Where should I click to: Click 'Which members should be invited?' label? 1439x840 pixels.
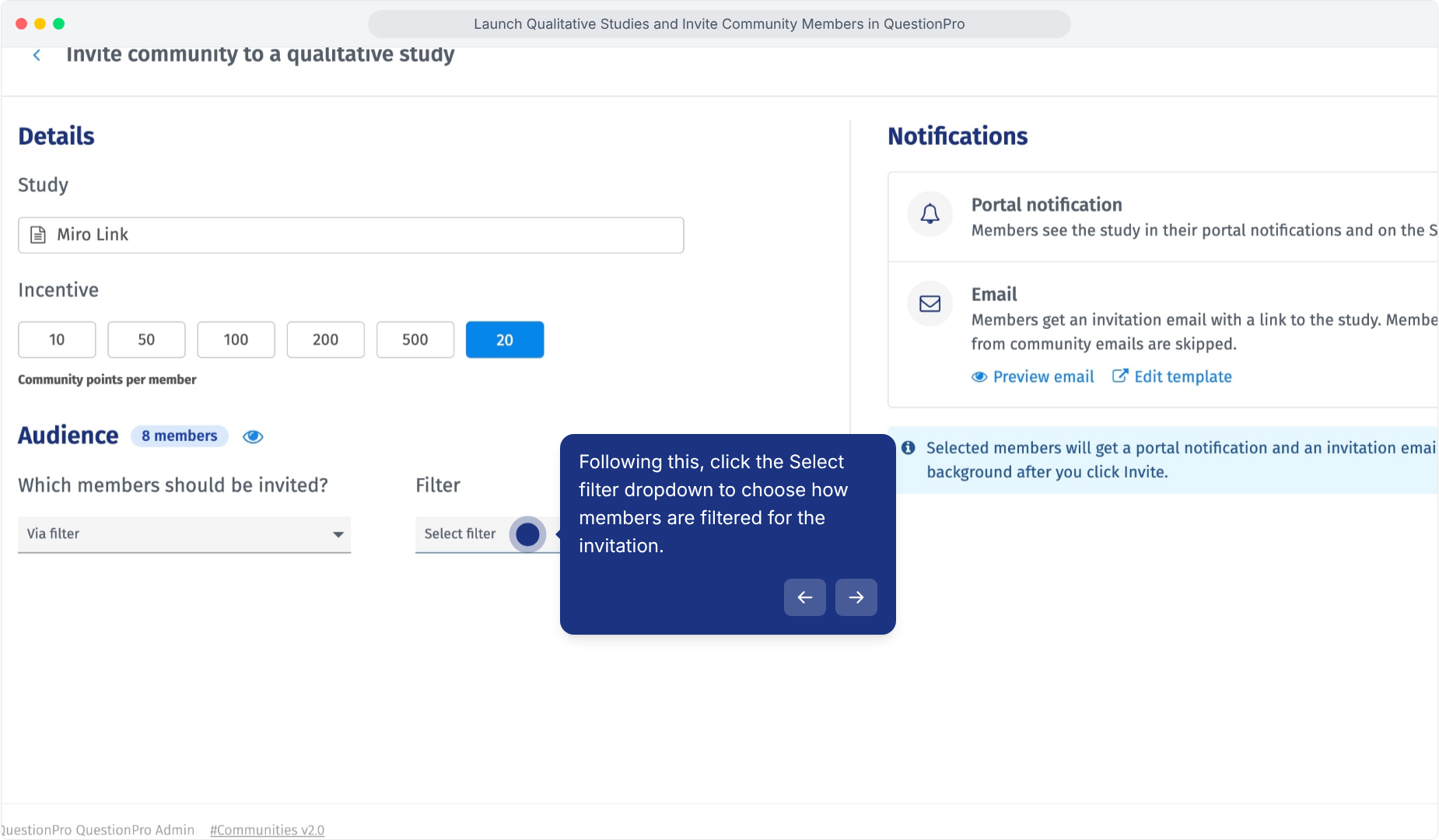[x=173, y=485]
